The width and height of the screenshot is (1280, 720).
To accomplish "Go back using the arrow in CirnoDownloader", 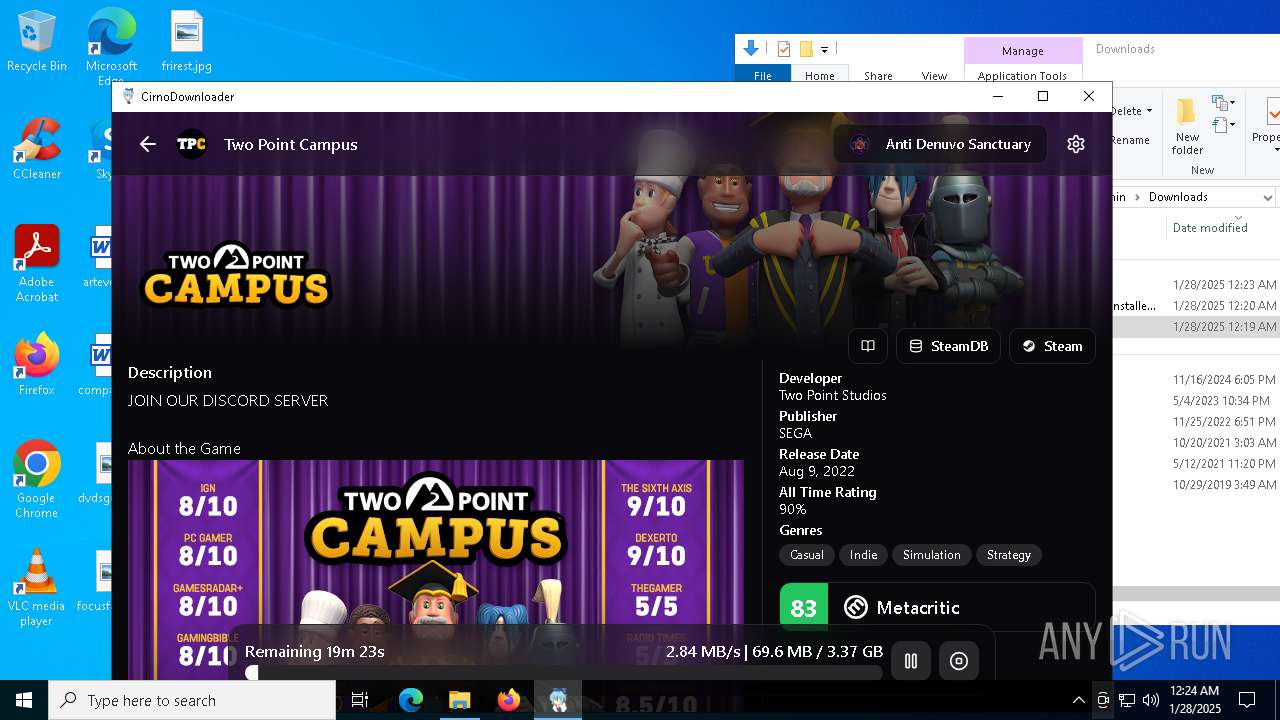I will click(148, 144).
